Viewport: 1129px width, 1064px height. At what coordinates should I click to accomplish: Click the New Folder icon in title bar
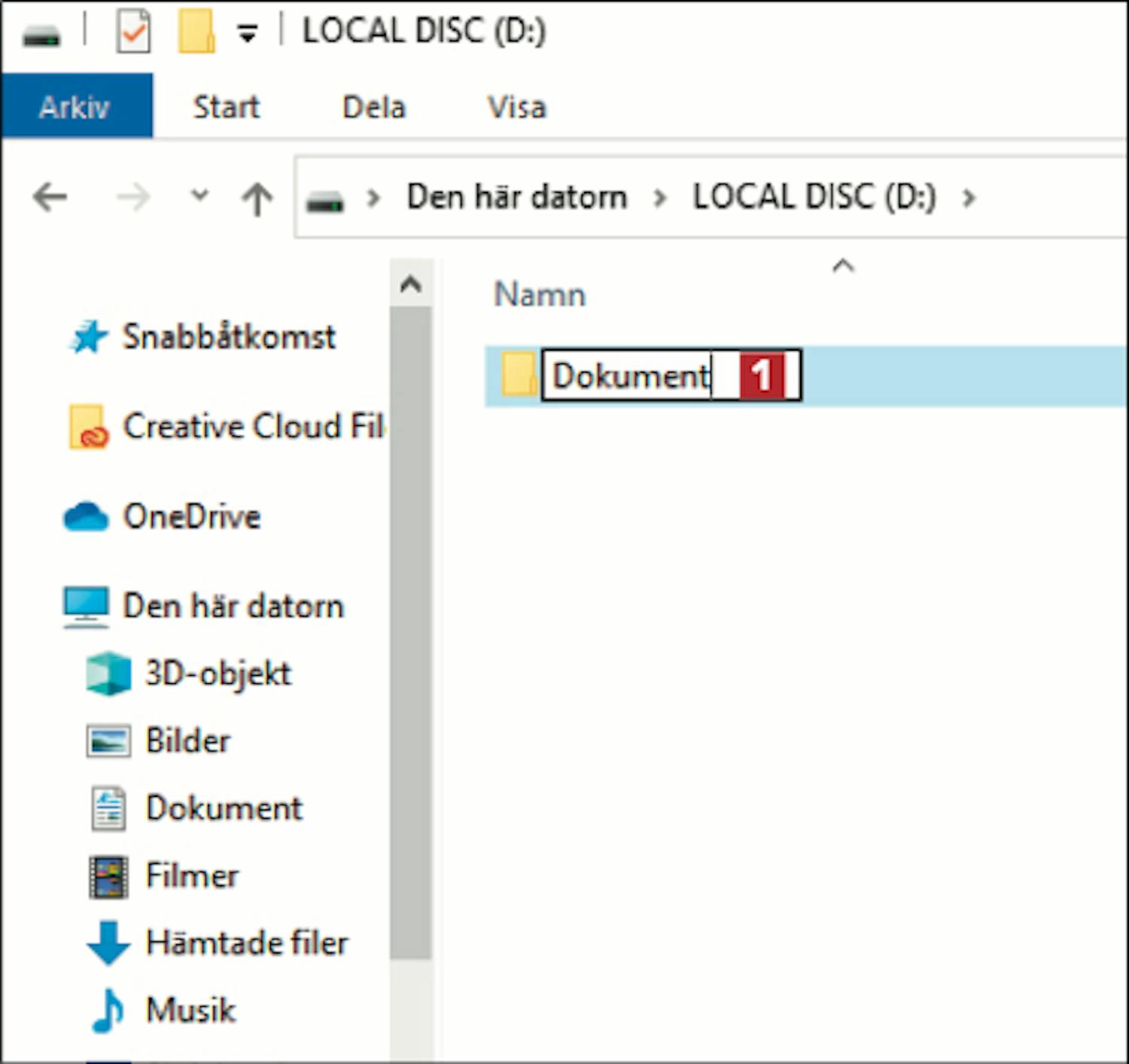[x=196, y=32]
